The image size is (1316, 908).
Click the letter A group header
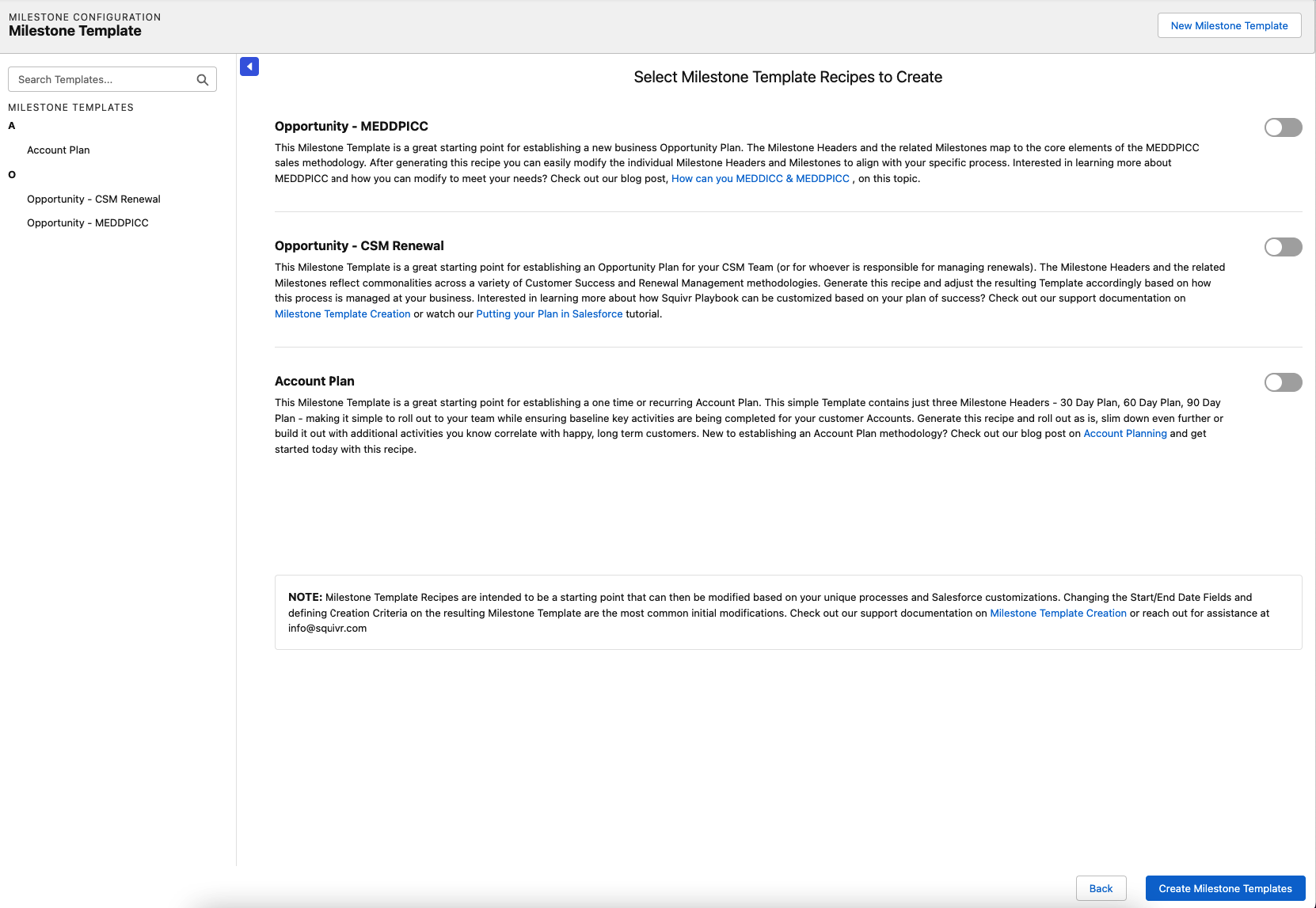[11, 125]
